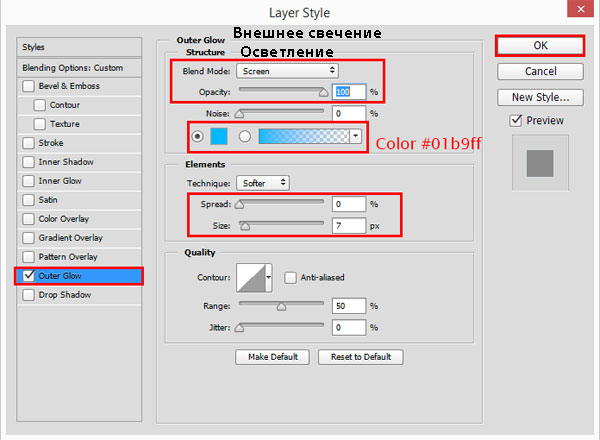Enable the Pattern Overlay checkbox
The width and height of the screenshot is (600, 440).
[x=28, y=257]
